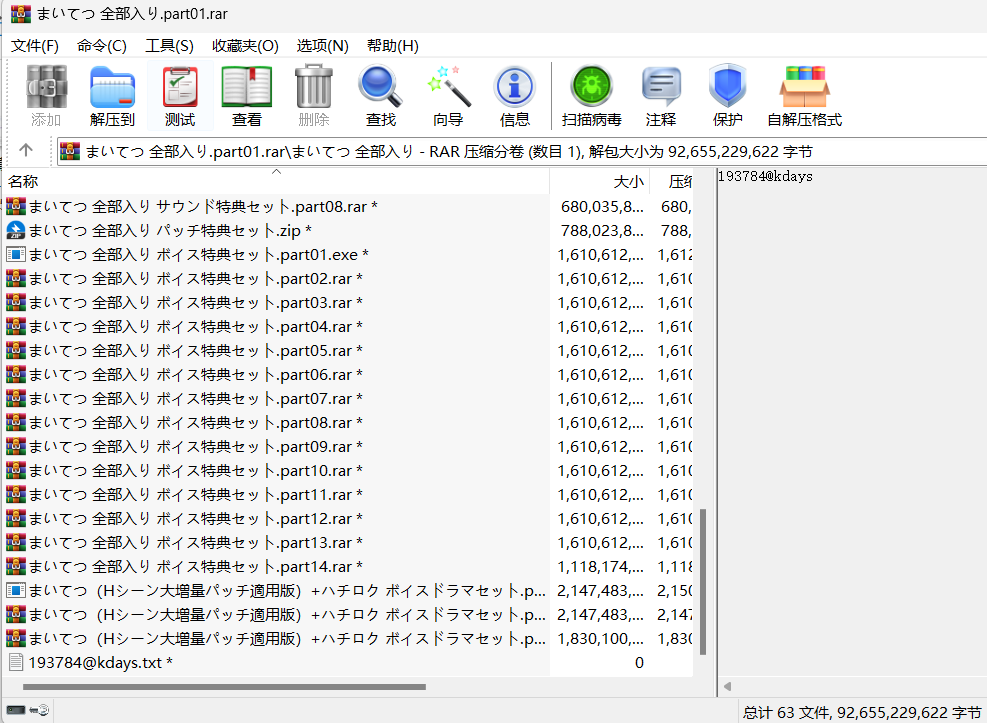Sort by the Name (名称) column header
987x723 pixels.
click(24, 182)
